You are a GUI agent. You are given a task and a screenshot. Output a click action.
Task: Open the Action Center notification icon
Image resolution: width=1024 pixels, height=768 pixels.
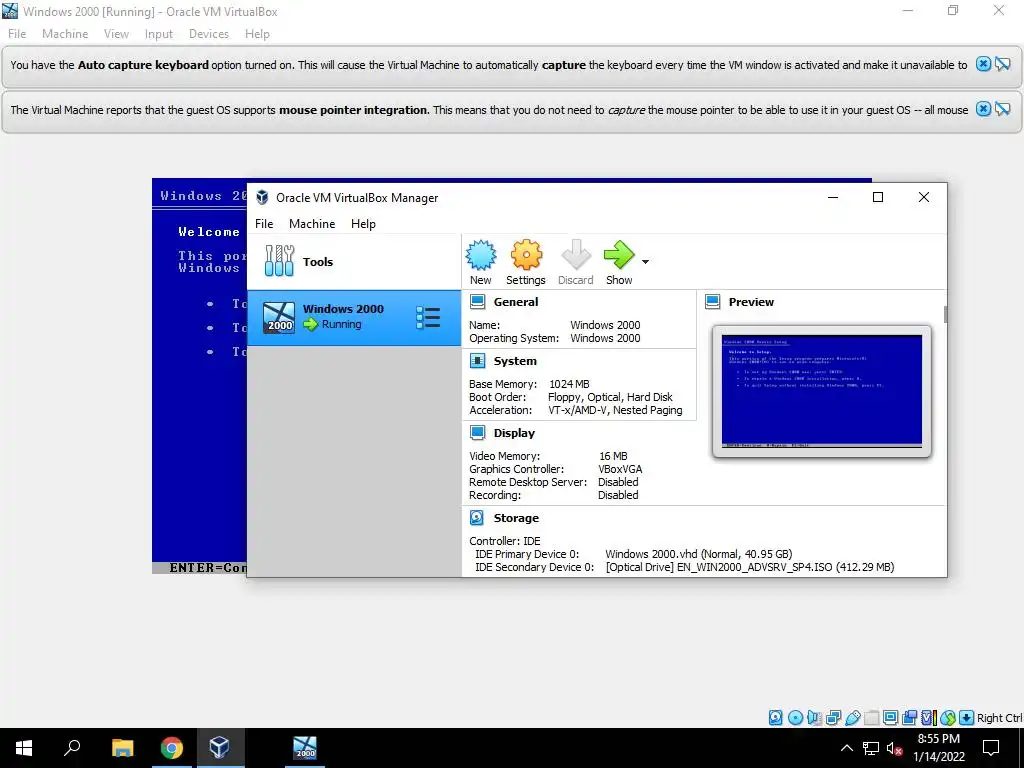pyautogui.click(x=991, y=748)
